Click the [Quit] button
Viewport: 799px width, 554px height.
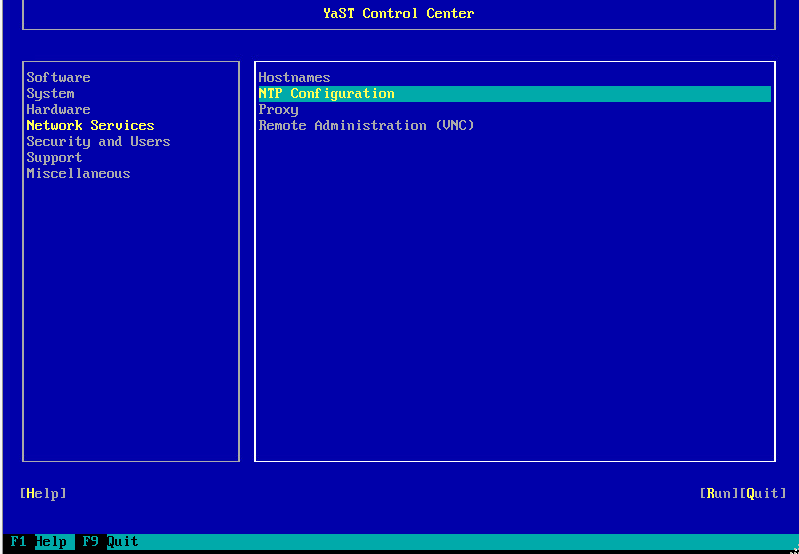coord(763,493)
